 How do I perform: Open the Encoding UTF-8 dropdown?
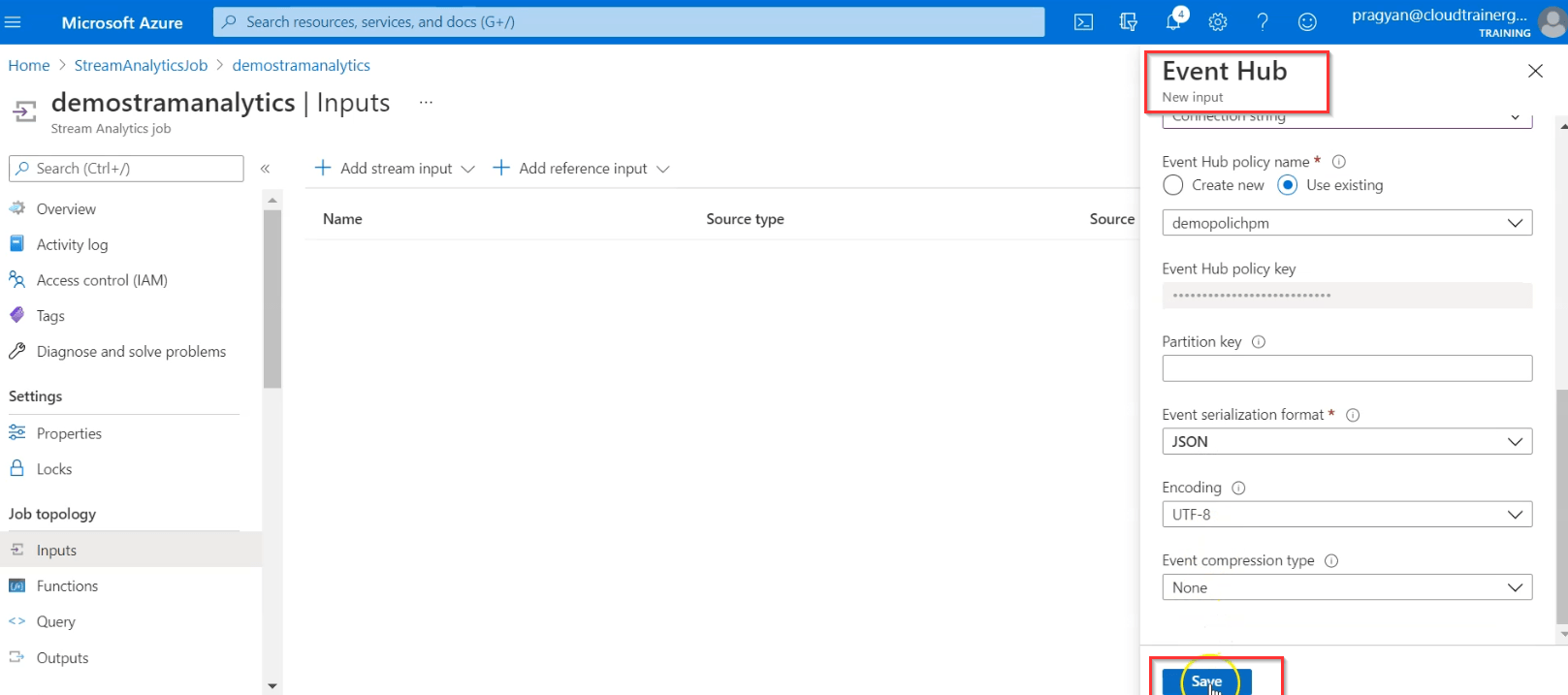pos(1347,515)
